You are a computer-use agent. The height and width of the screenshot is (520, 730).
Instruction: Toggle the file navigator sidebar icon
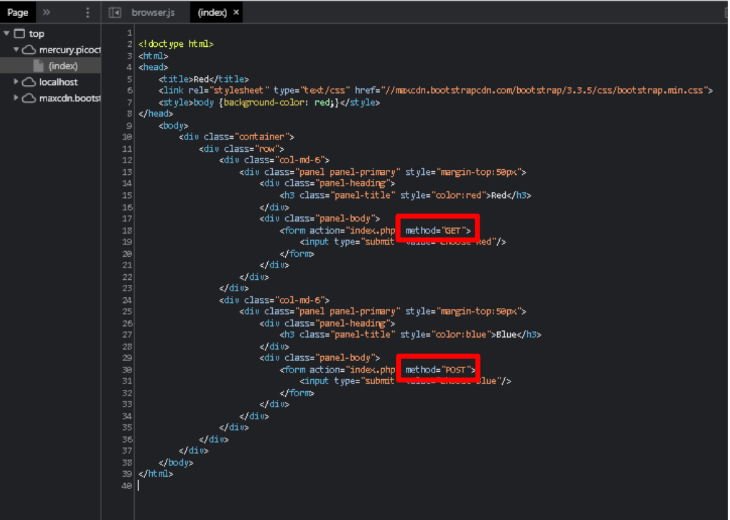click(115, 13)
